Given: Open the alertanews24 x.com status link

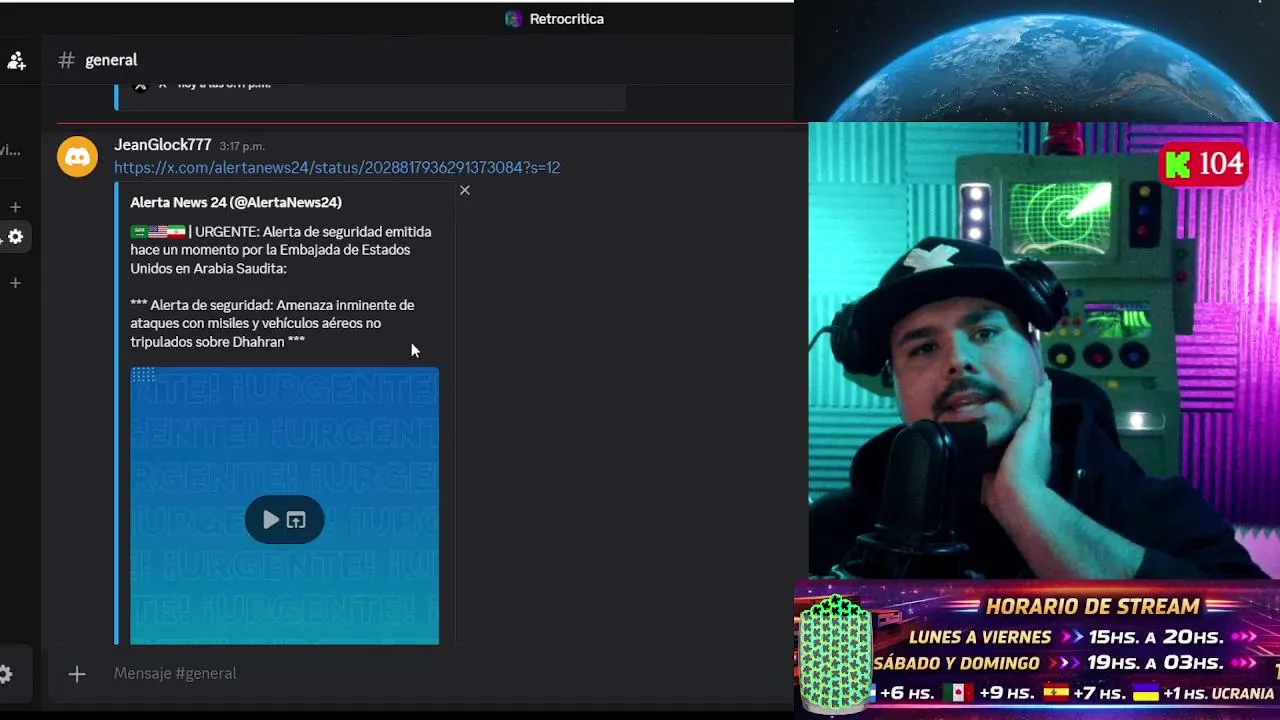Looking at the screenshot, I should point(337,167).
